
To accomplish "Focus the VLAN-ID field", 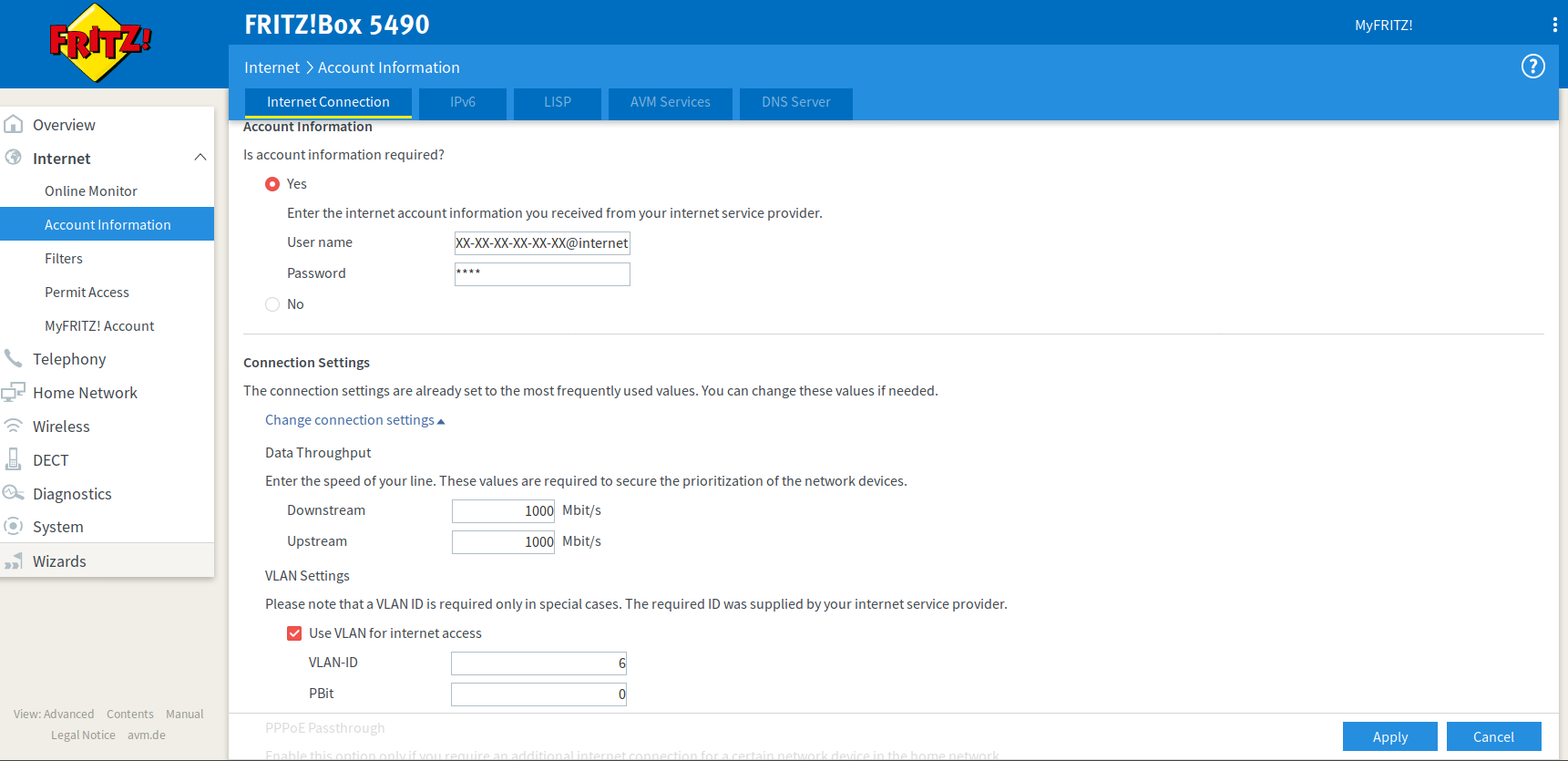I will click(x=538, y=663).
